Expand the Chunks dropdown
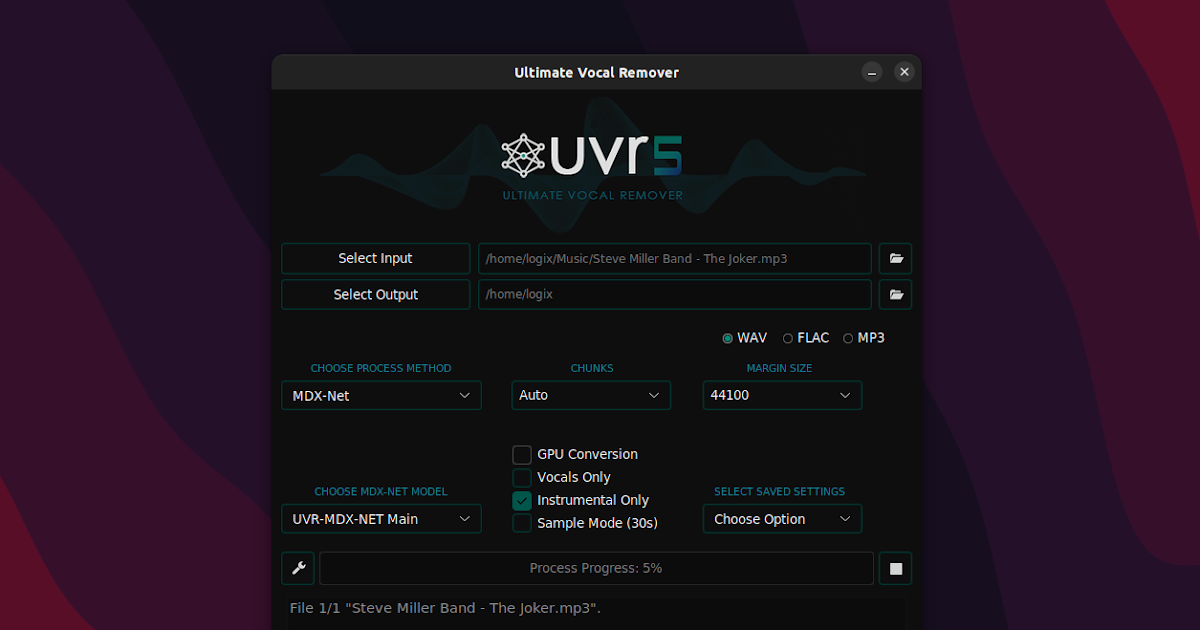 click(591, 395)
